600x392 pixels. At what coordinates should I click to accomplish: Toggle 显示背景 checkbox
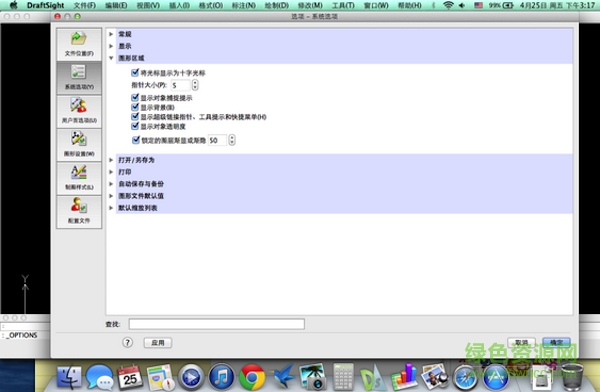coord(135,107)
